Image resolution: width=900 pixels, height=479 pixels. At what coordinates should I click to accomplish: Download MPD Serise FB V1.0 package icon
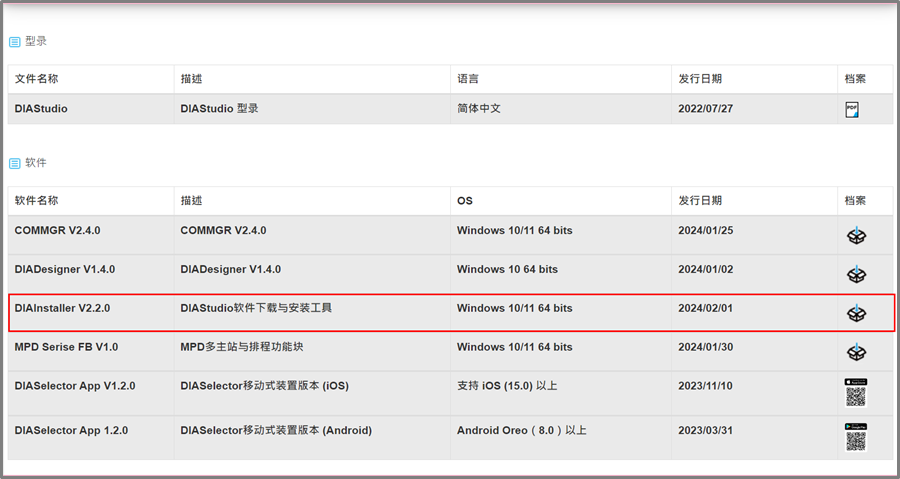(856, 352)
